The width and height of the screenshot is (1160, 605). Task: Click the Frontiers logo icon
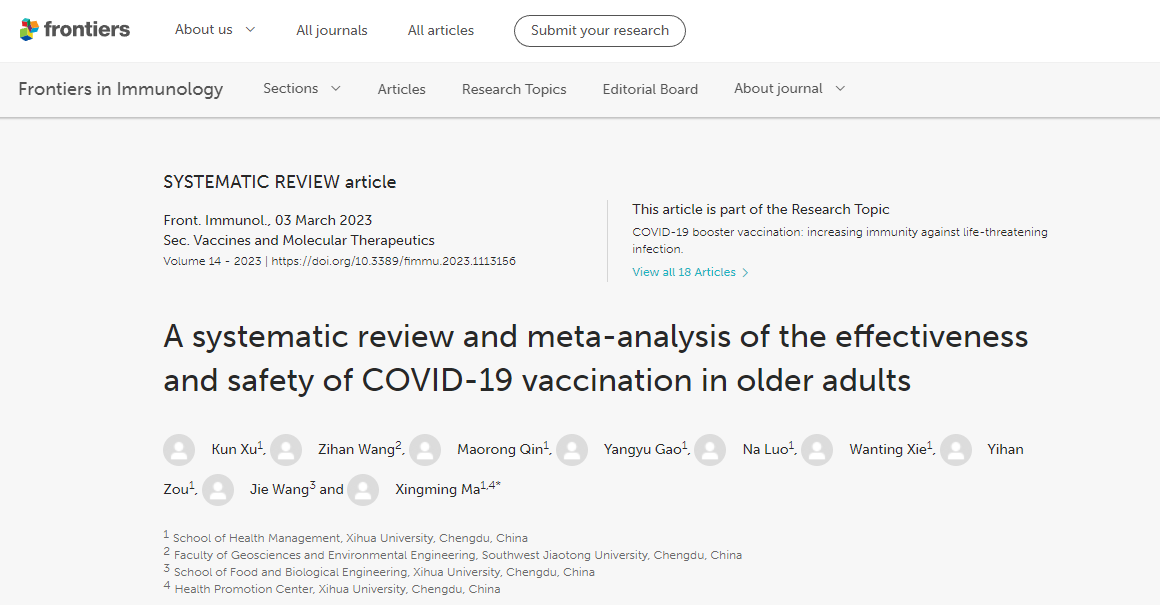tap(29, 30)
